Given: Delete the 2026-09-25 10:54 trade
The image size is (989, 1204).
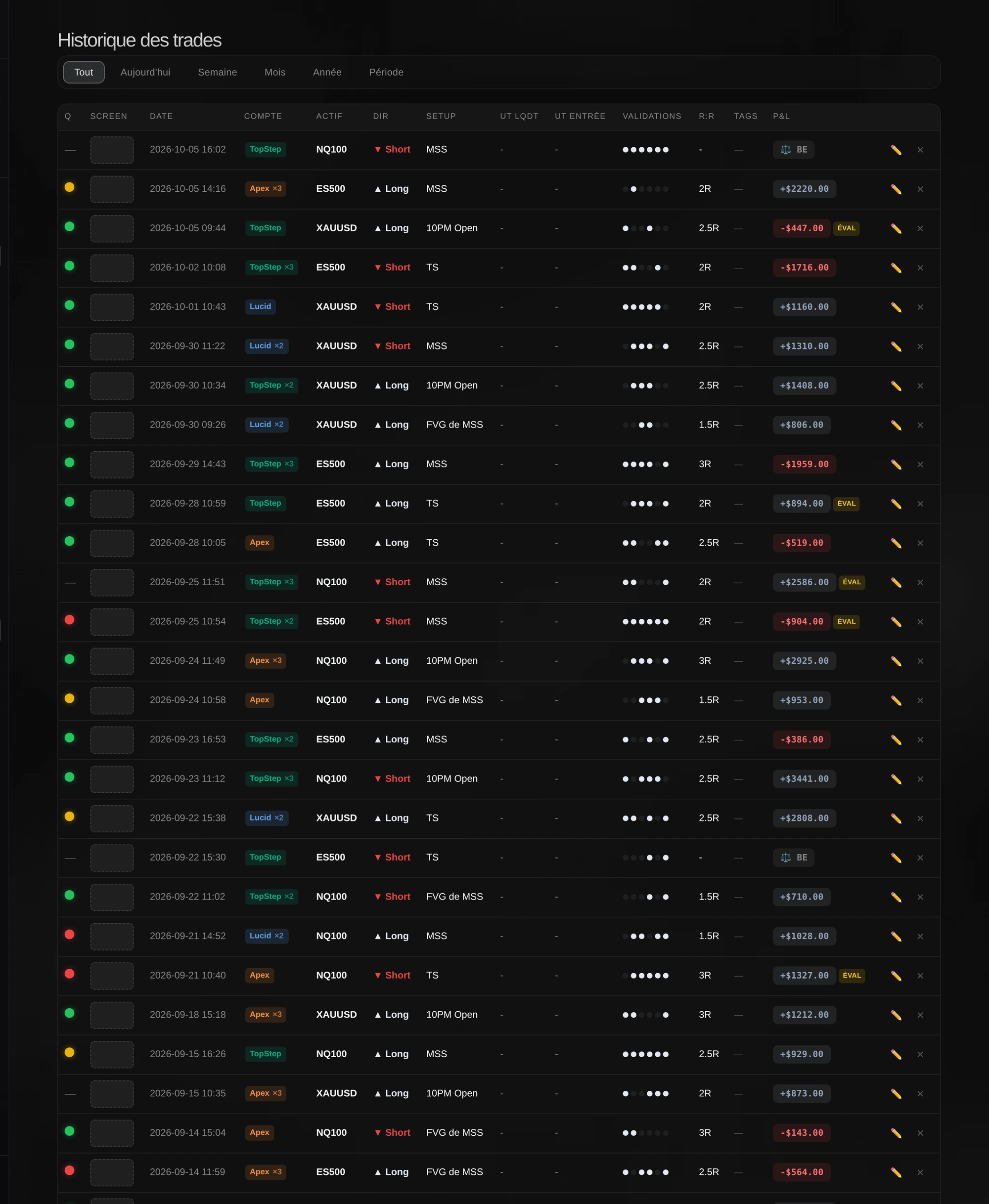Looking at the screenshot, I should (920, 621).
